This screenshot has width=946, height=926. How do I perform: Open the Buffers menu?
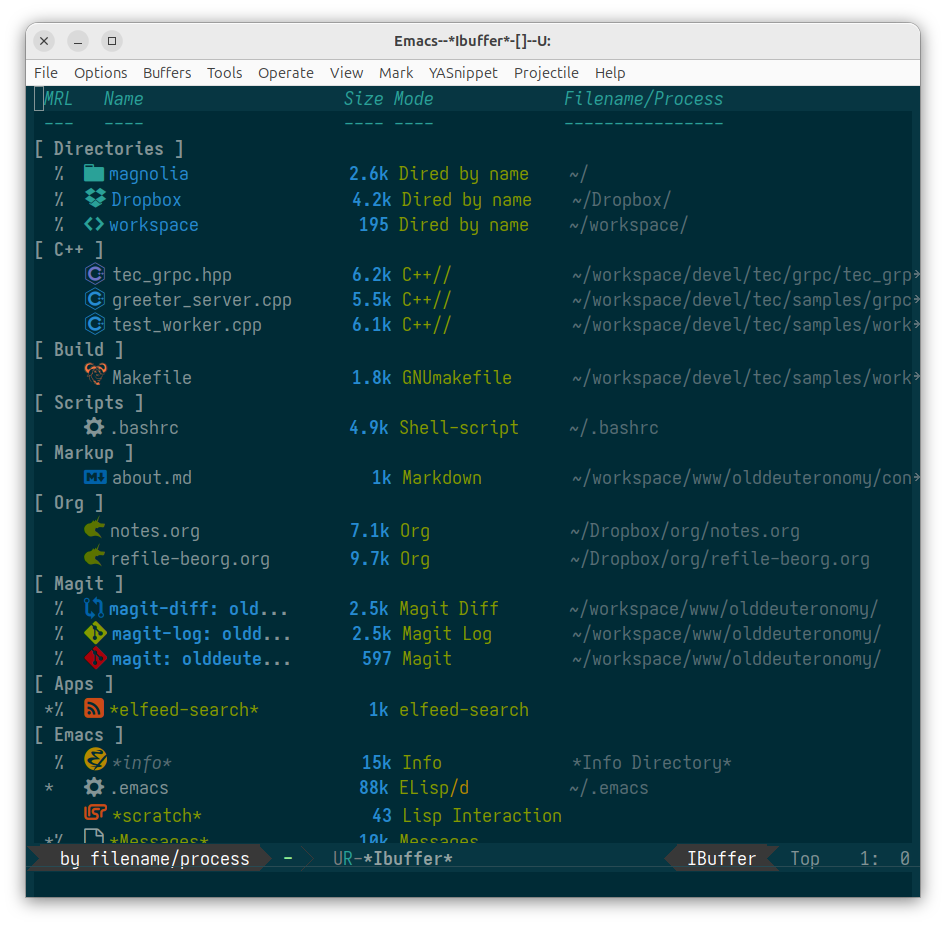(x=167, y=73)
